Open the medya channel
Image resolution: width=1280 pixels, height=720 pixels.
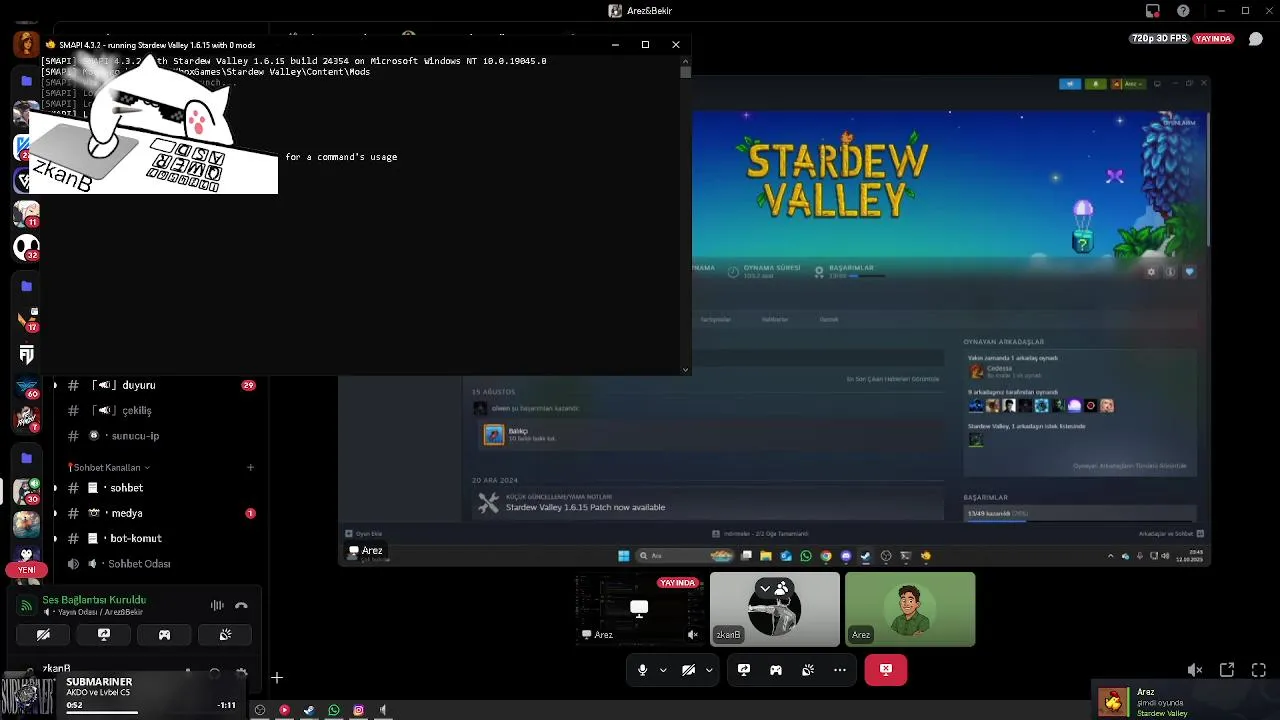[x=126, y=513]
